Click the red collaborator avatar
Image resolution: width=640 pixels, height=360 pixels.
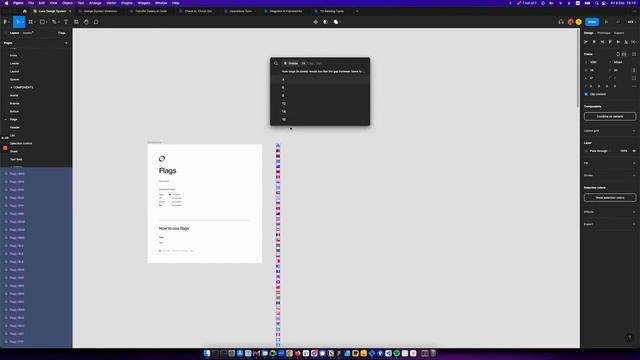tap(571, 22)
